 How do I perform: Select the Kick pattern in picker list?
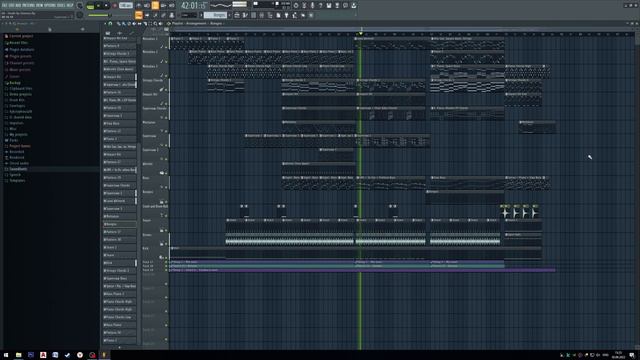point(119,263)
